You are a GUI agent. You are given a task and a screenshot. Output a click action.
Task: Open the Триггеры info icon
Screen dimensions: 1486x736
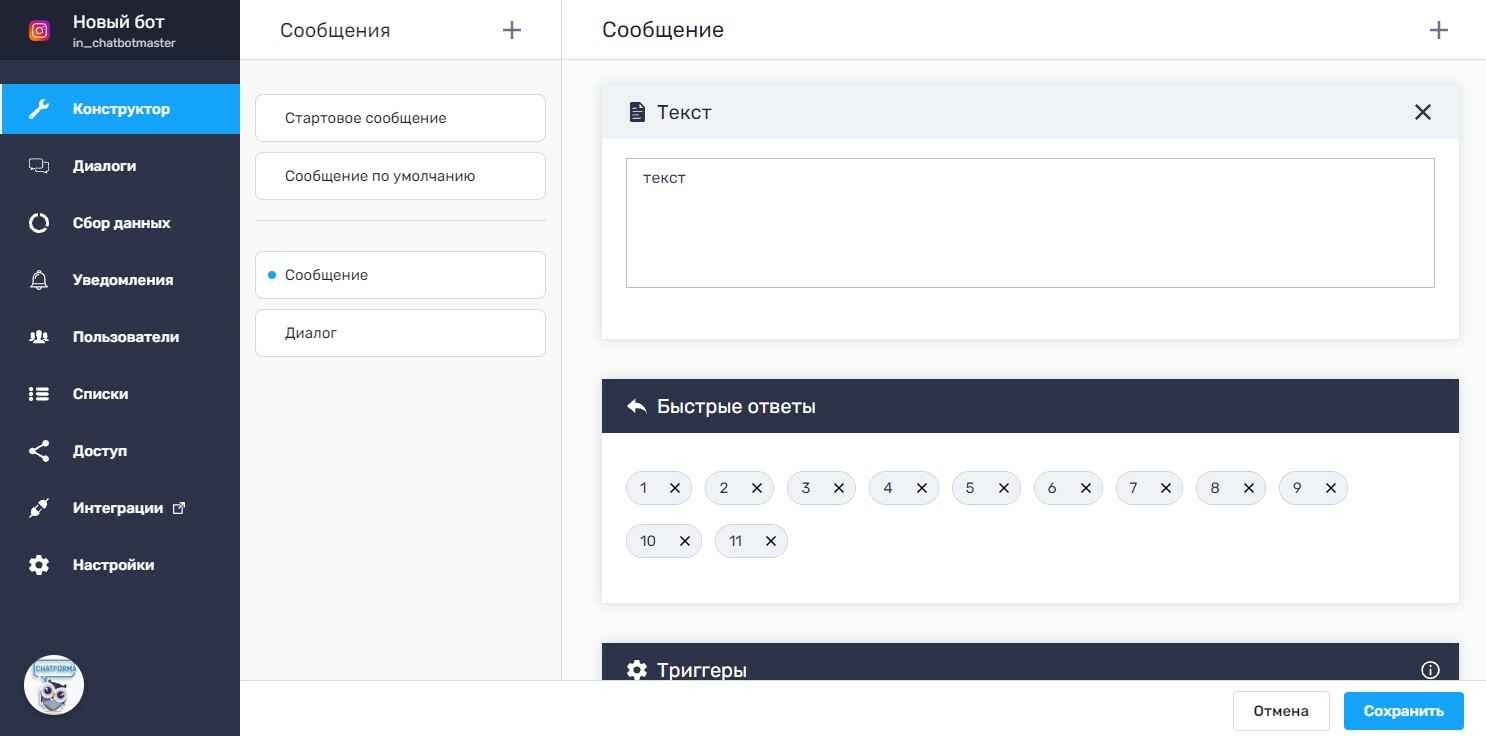(1430, 670)
